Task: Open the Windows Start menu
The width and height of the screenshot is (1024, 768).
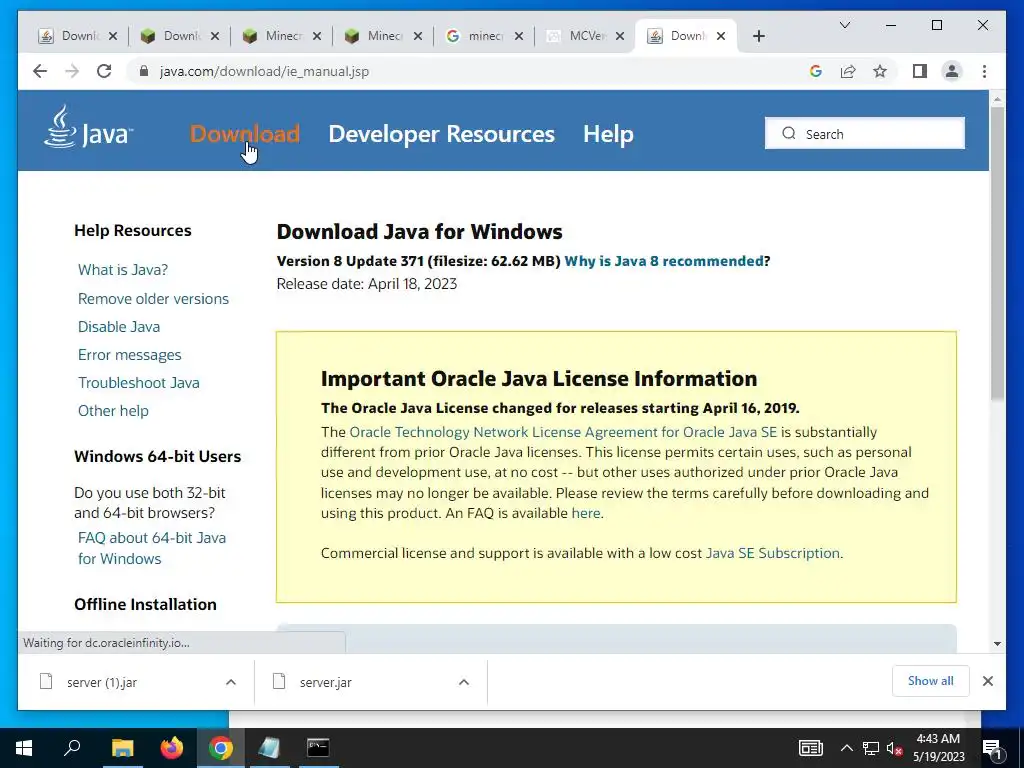Action: [24, 748]
